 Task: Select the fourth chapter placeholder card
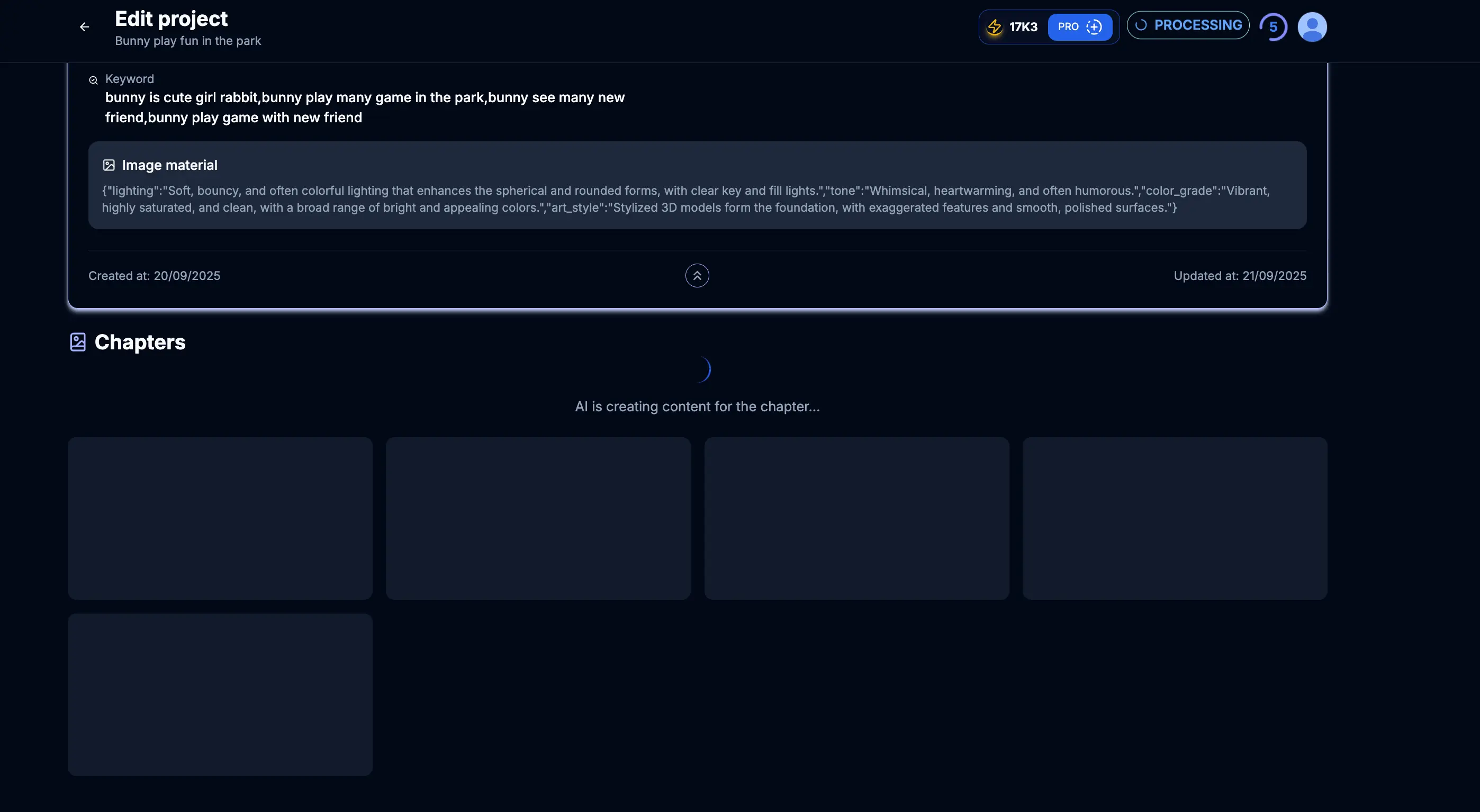pyautogui.click(x=1175, y=518)
